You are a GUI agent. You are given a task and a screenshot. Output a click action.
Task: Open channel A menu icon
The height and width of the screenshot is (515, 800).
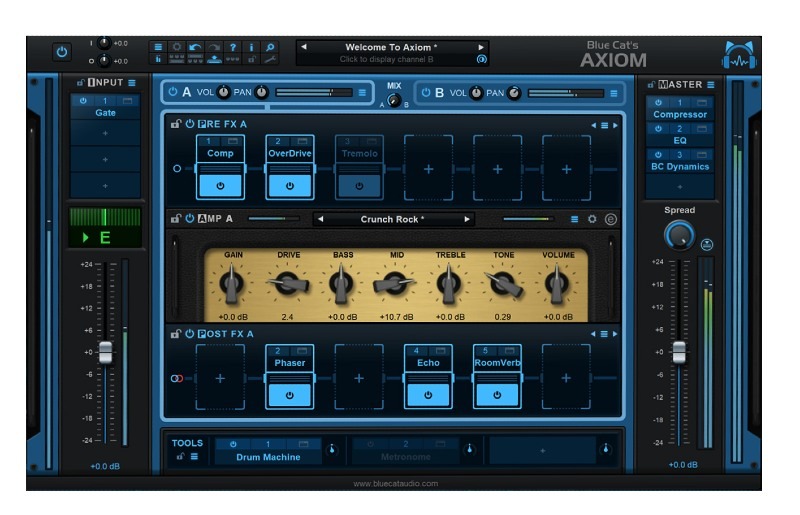tap(362, 93)
